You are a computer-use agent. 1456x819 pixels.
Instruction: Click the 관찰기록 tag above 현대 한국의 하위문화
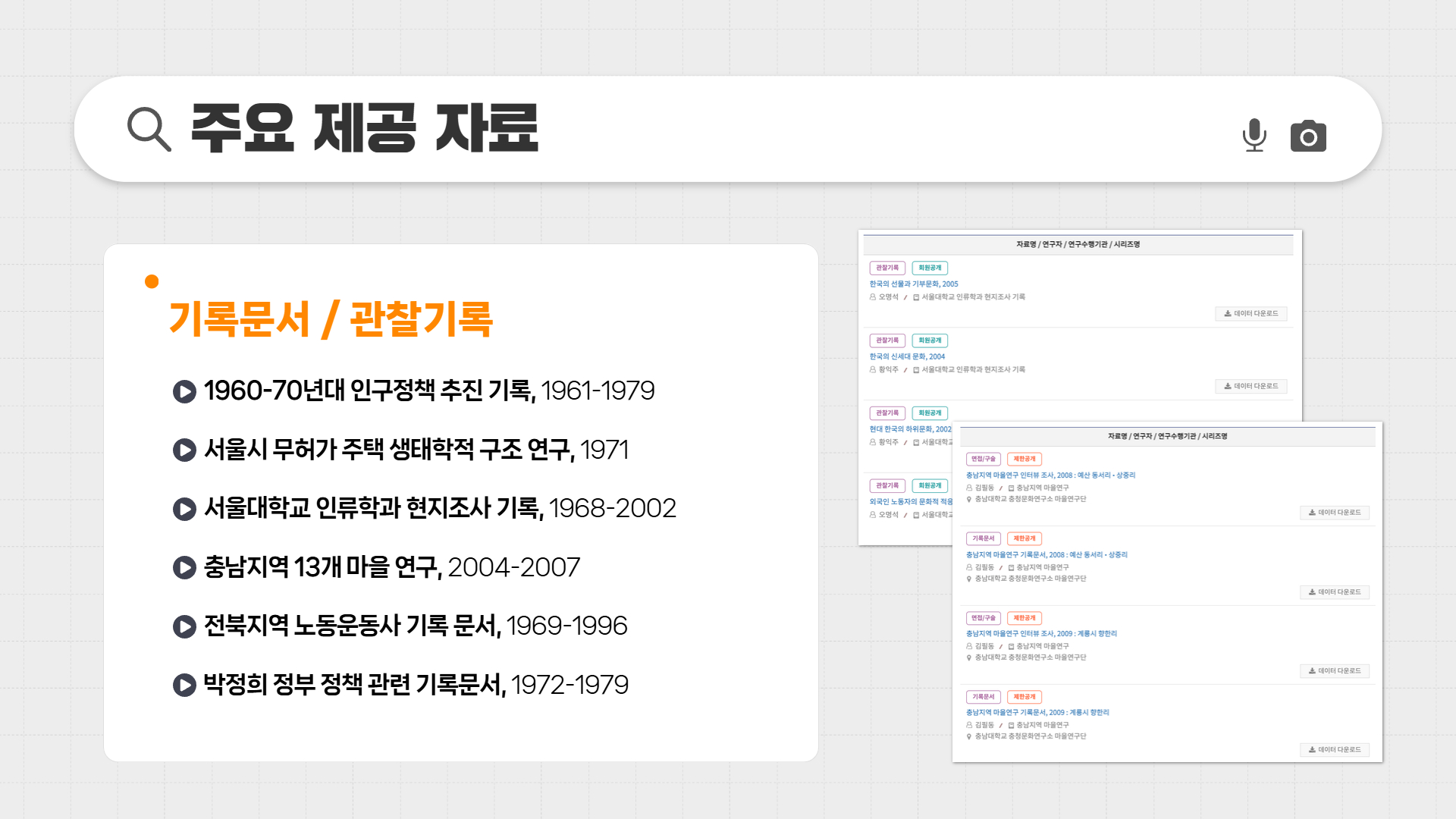pos(887,413)
